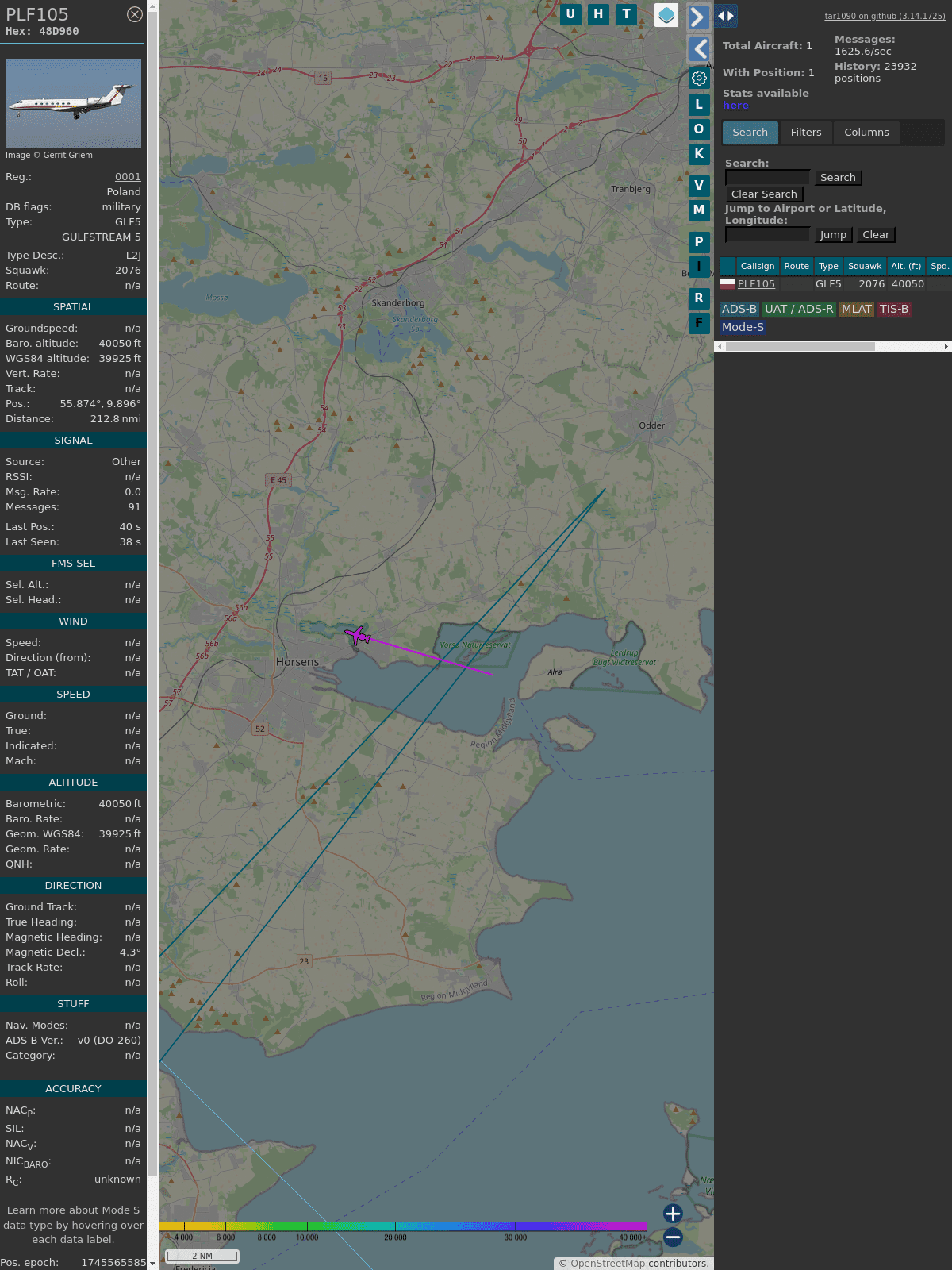
Task: Close the PLF105 aircraft info panel
Action: coord(135,14)
